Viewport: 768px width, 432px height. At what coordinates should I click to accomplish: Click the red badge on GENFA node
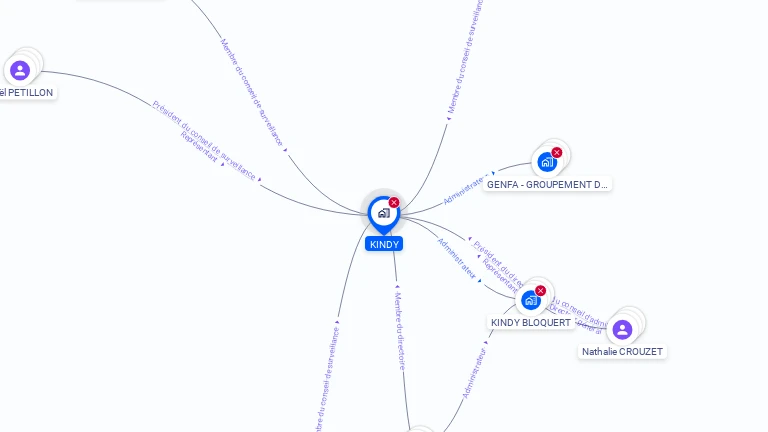tap(557, 153)
